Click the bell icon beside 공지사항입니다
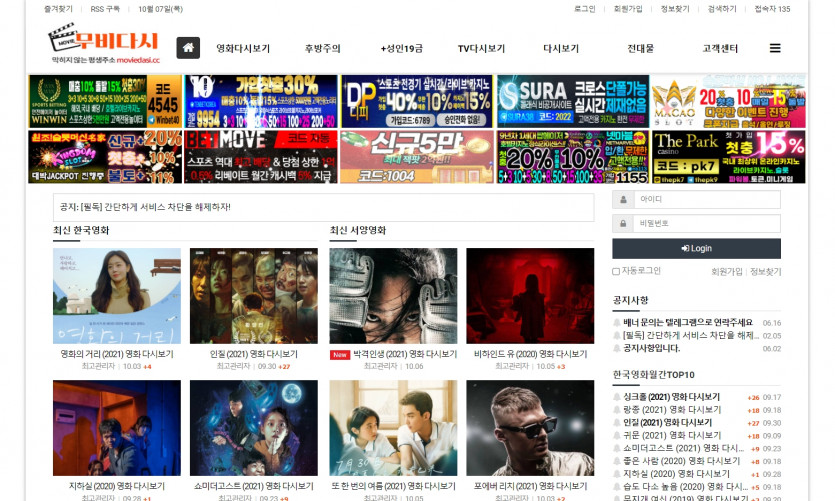The width and height of the screenshot is (835, 501). 617,349
